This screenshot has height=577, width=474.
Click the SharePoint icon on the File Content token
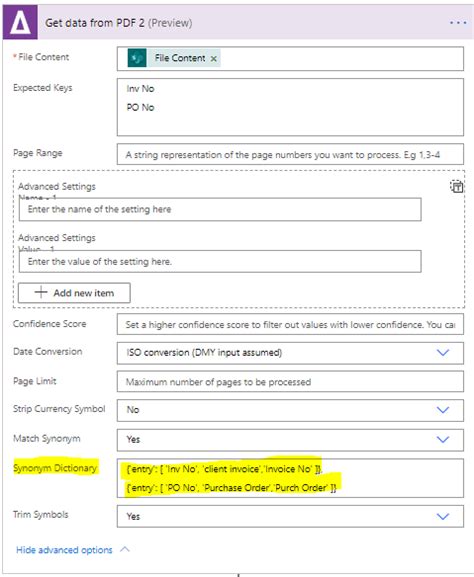point(137,58)
